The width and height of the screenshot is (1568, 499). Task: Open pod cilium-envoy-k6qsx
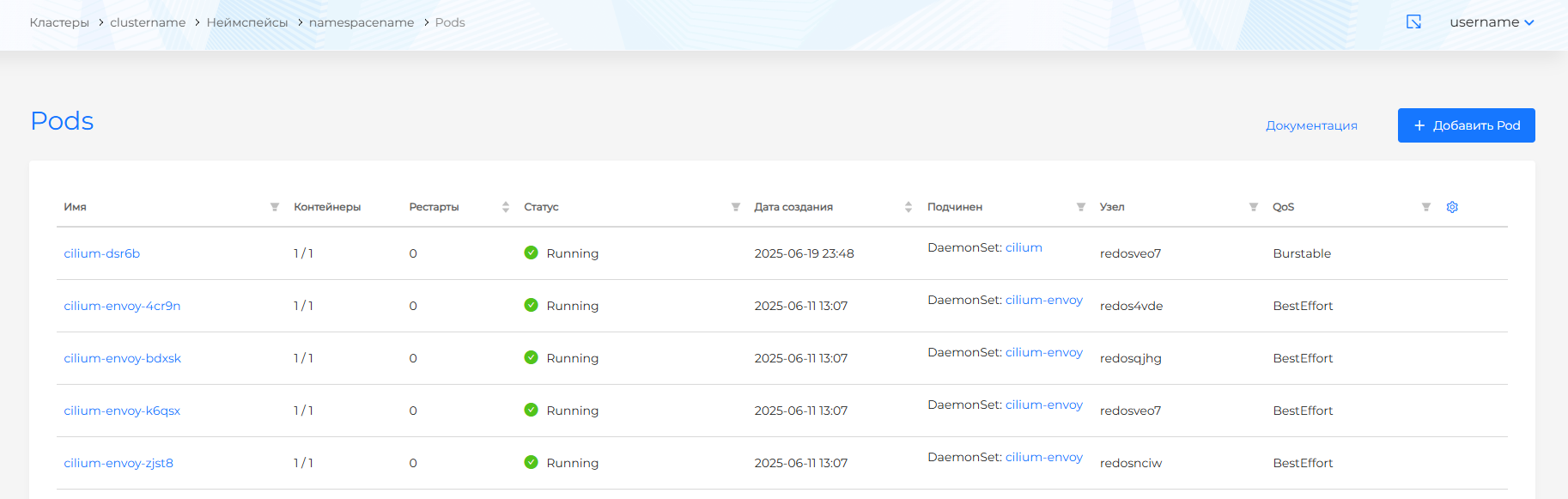point(122,411)
